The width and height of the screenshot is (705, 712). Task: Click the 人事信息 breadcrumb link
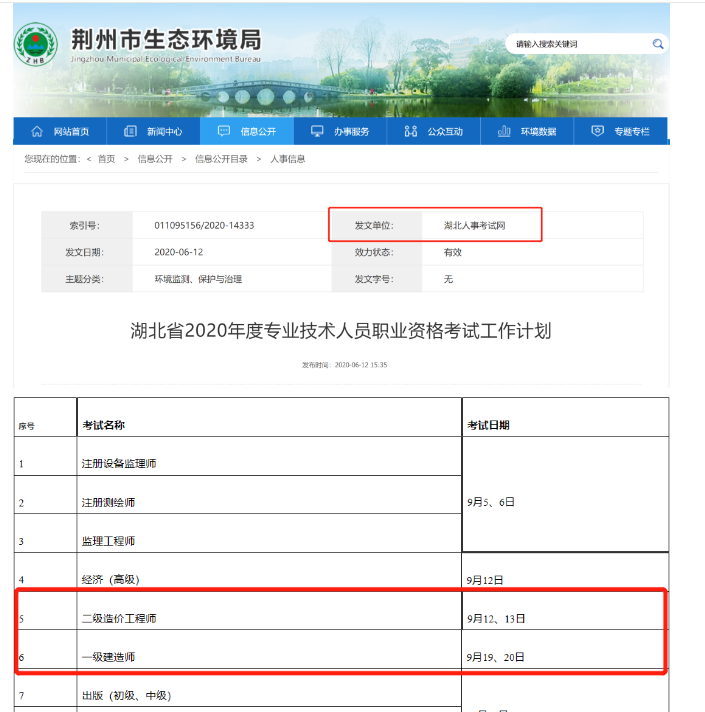click(x=288, y=159)
